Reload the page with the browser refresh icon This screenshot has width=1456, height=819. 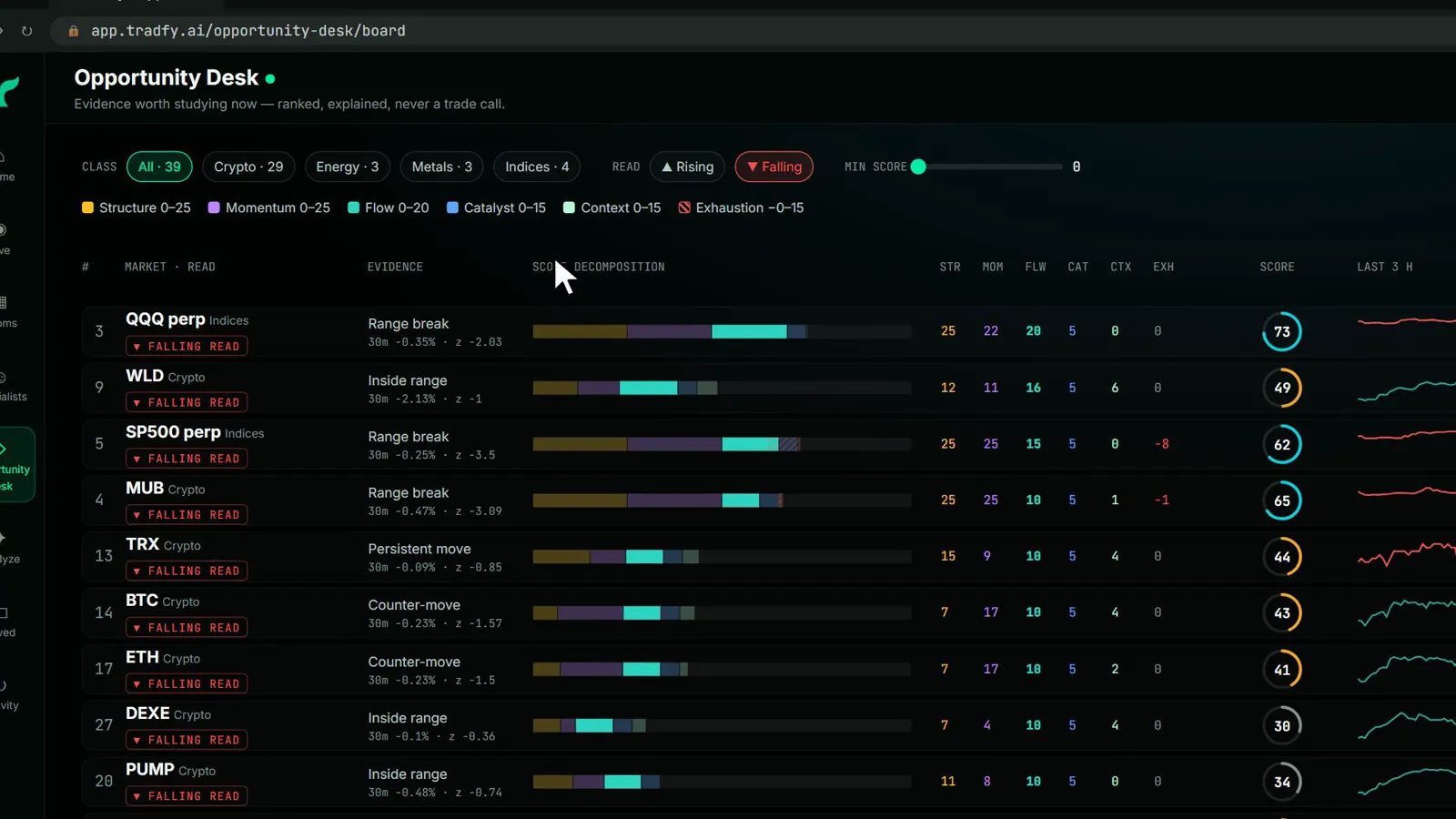(x=26, y=31)
